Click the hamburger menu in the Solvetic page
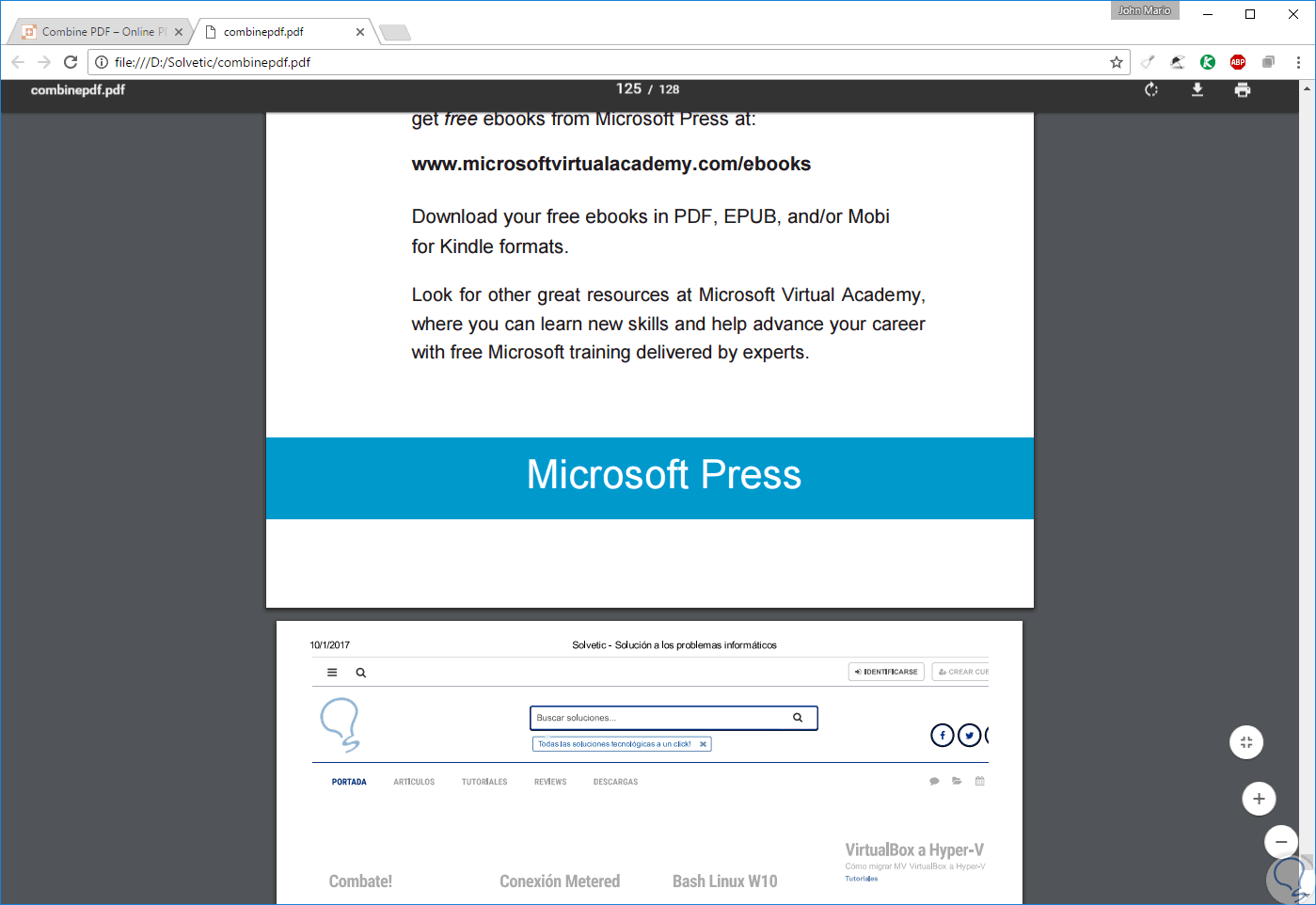 [332, 673]
